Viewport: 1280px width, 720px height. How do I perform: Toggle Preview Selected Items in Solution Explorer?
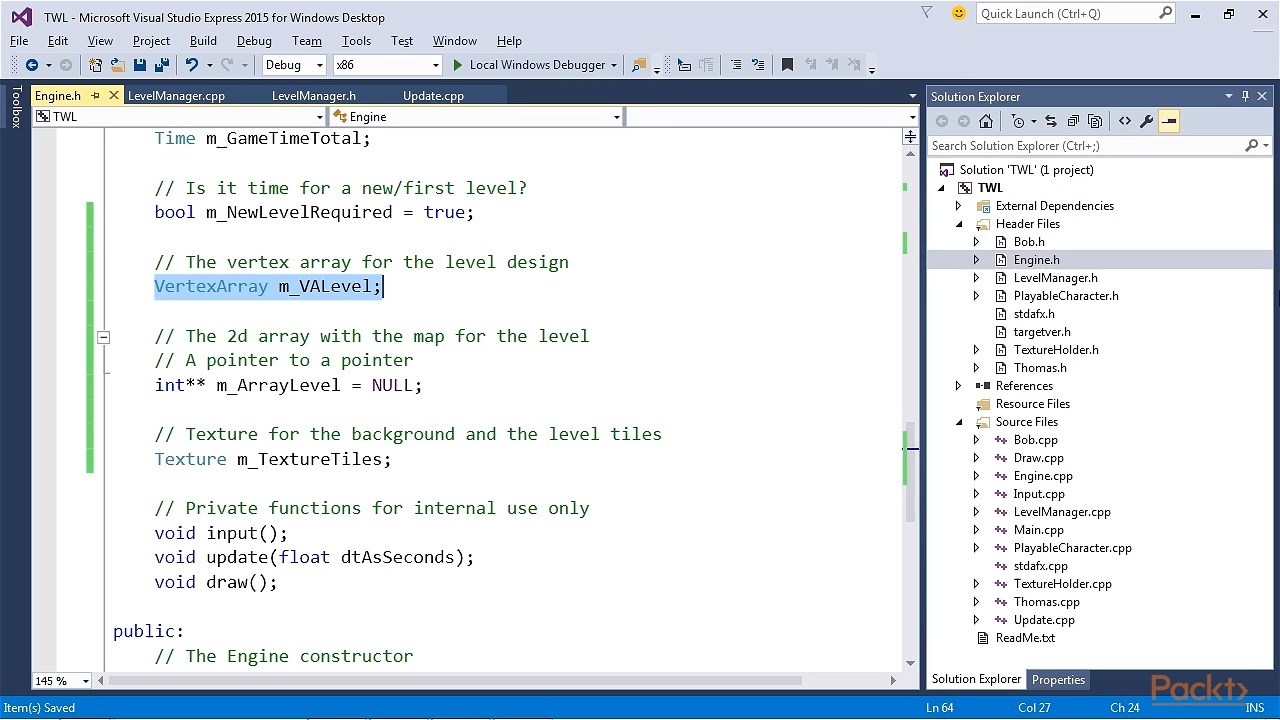tap(1169, 121)
